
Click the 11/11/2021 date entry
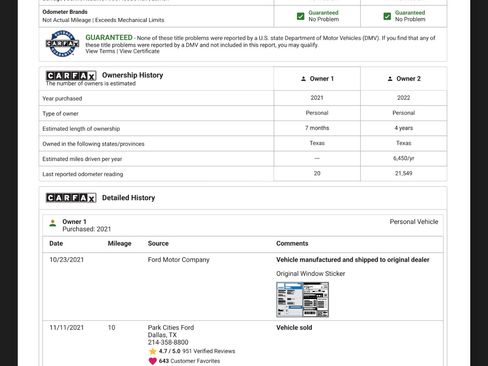pos(66,328)
